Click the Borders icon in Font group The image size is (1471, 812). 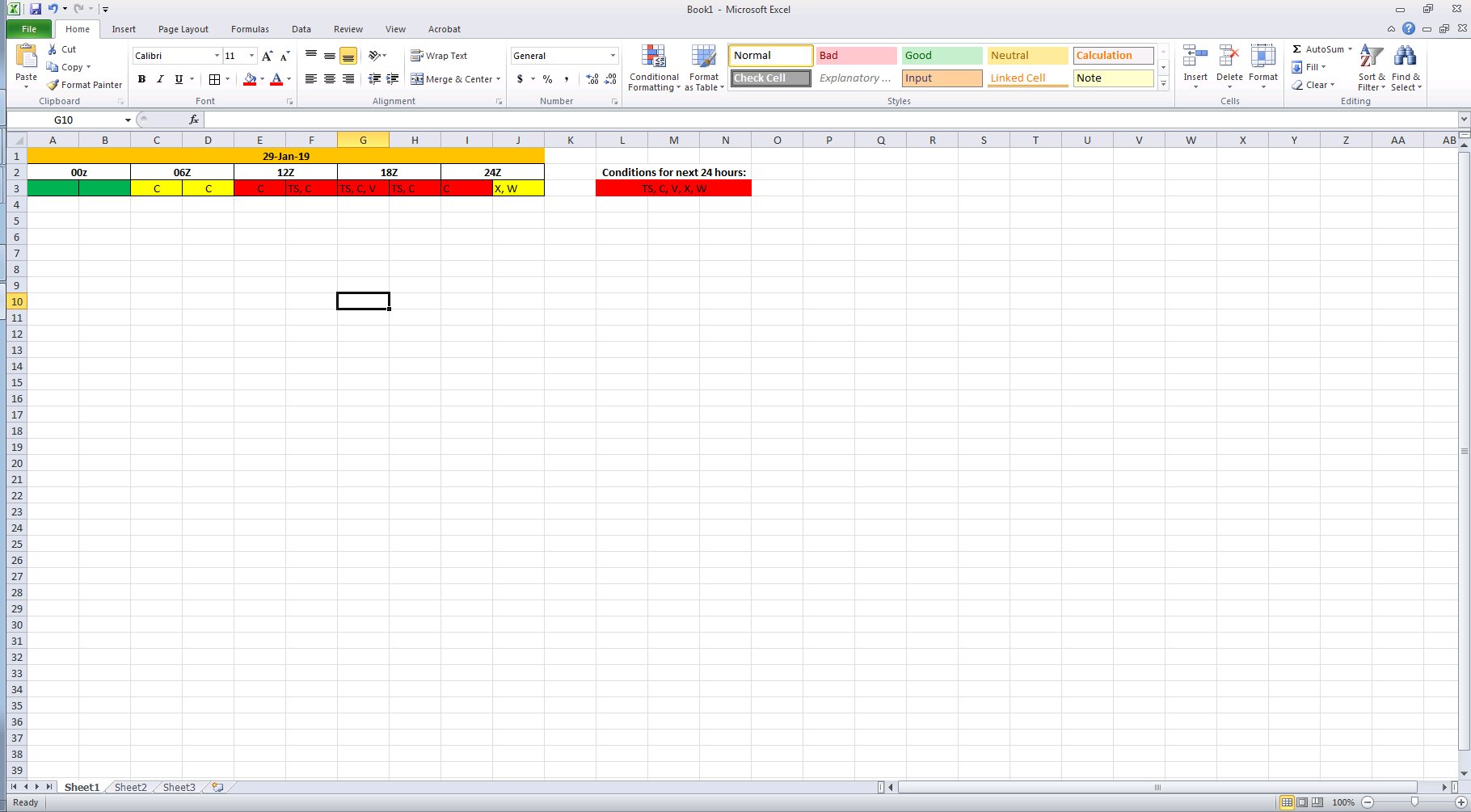[214, 79]
